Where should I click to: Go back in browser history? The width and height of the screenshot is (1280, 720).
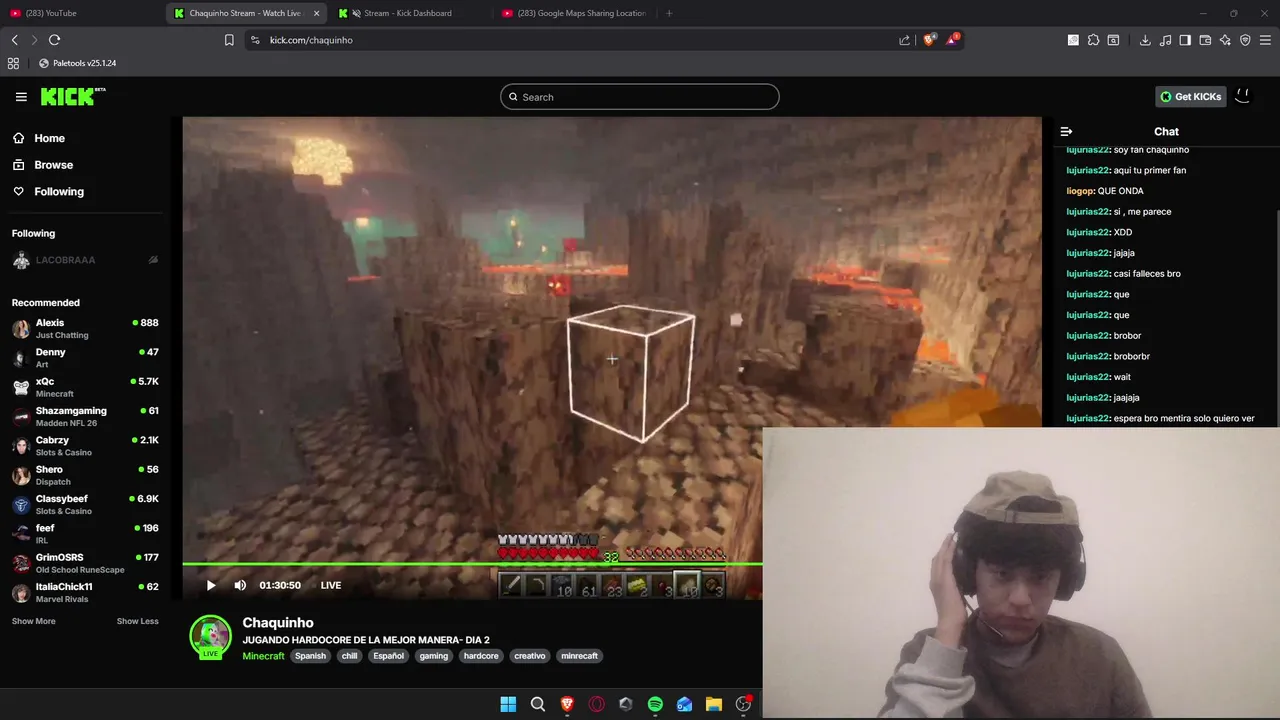click(x=15, y=40)
